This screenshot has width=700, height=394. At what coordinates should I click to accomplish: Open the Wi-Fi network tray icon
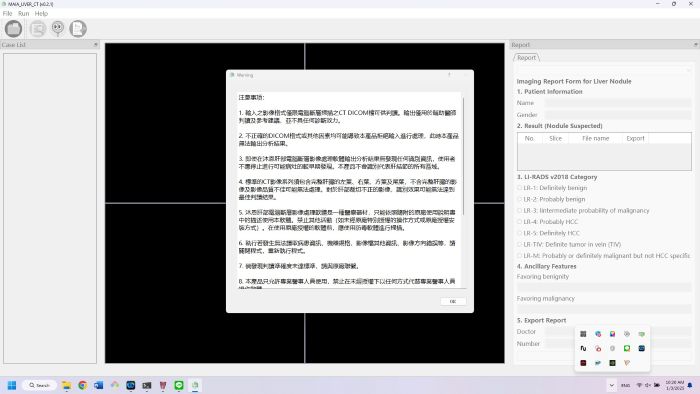tap(639, 385)
